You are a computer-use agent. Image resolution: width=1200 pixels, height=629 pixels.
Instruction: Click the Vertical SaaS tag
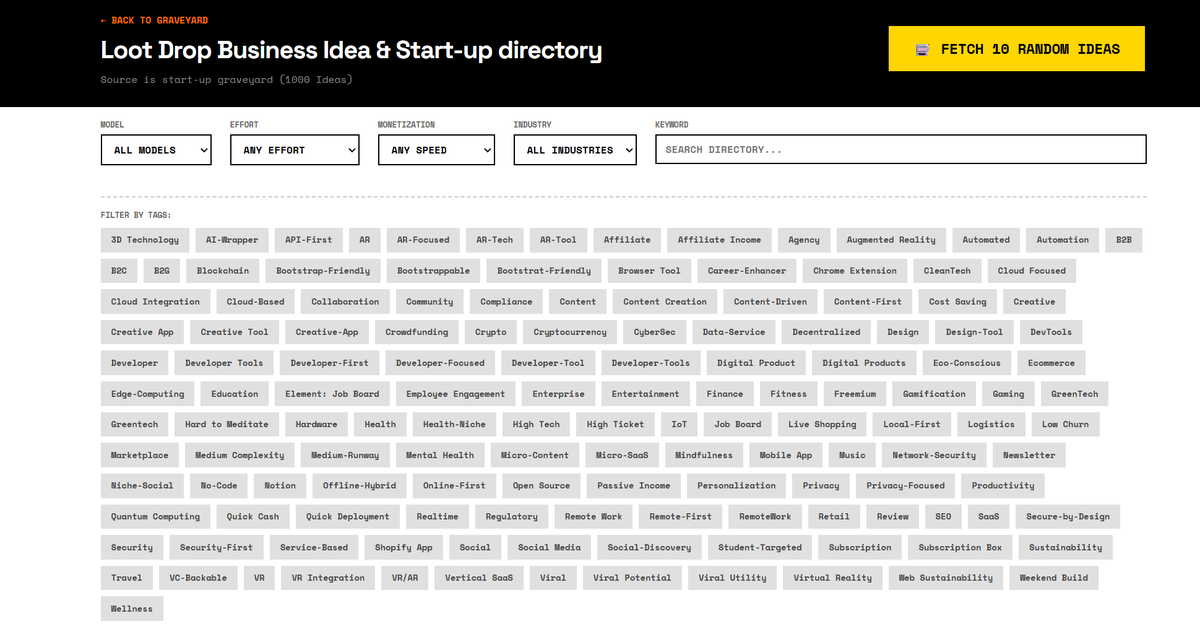coord(479,578)
